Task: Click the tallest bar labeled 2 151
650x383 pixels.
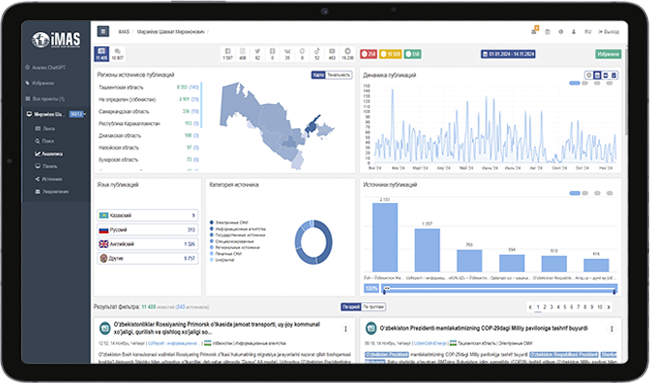Action: (x=385, y=238)
